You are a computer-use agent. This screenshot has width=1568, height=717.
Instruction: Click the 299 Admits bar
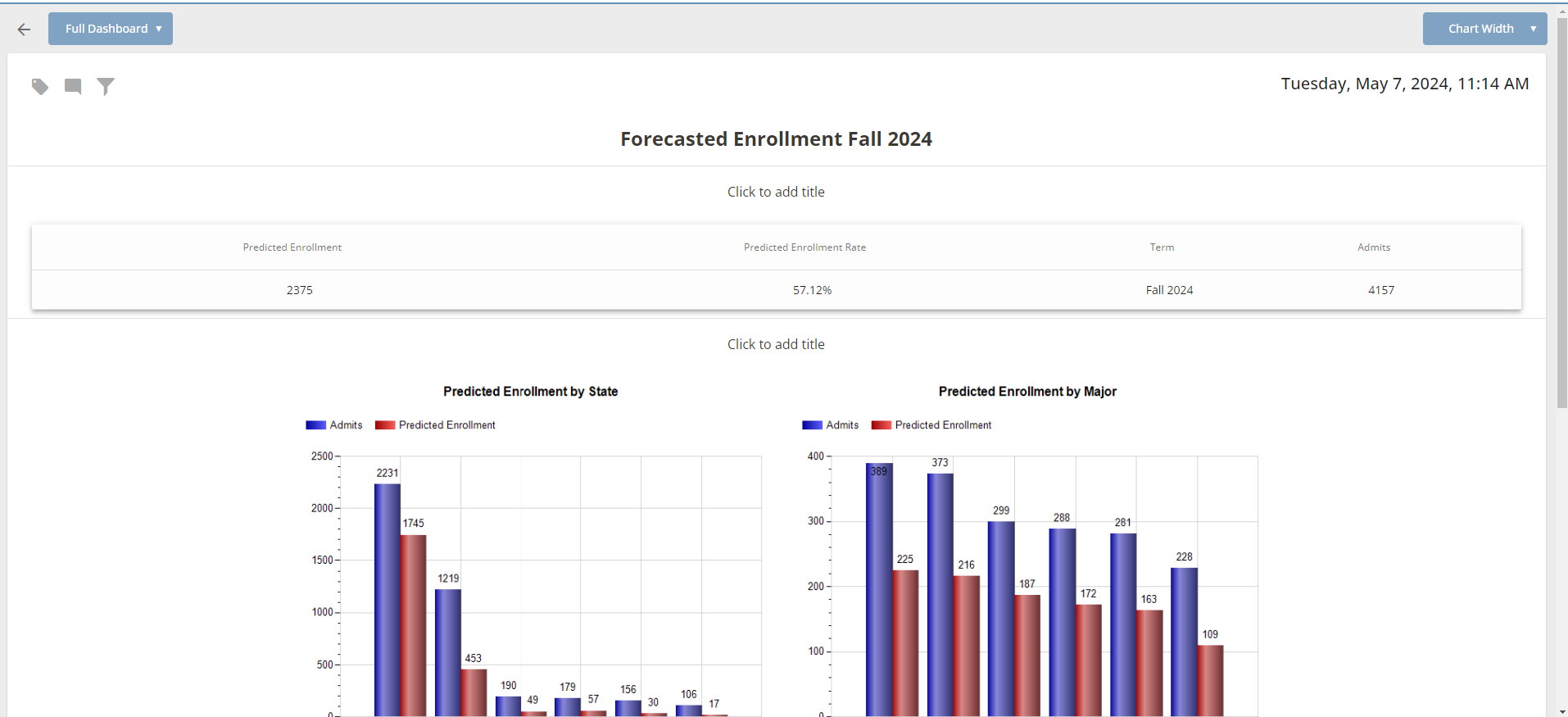(x=1001, y=619)
